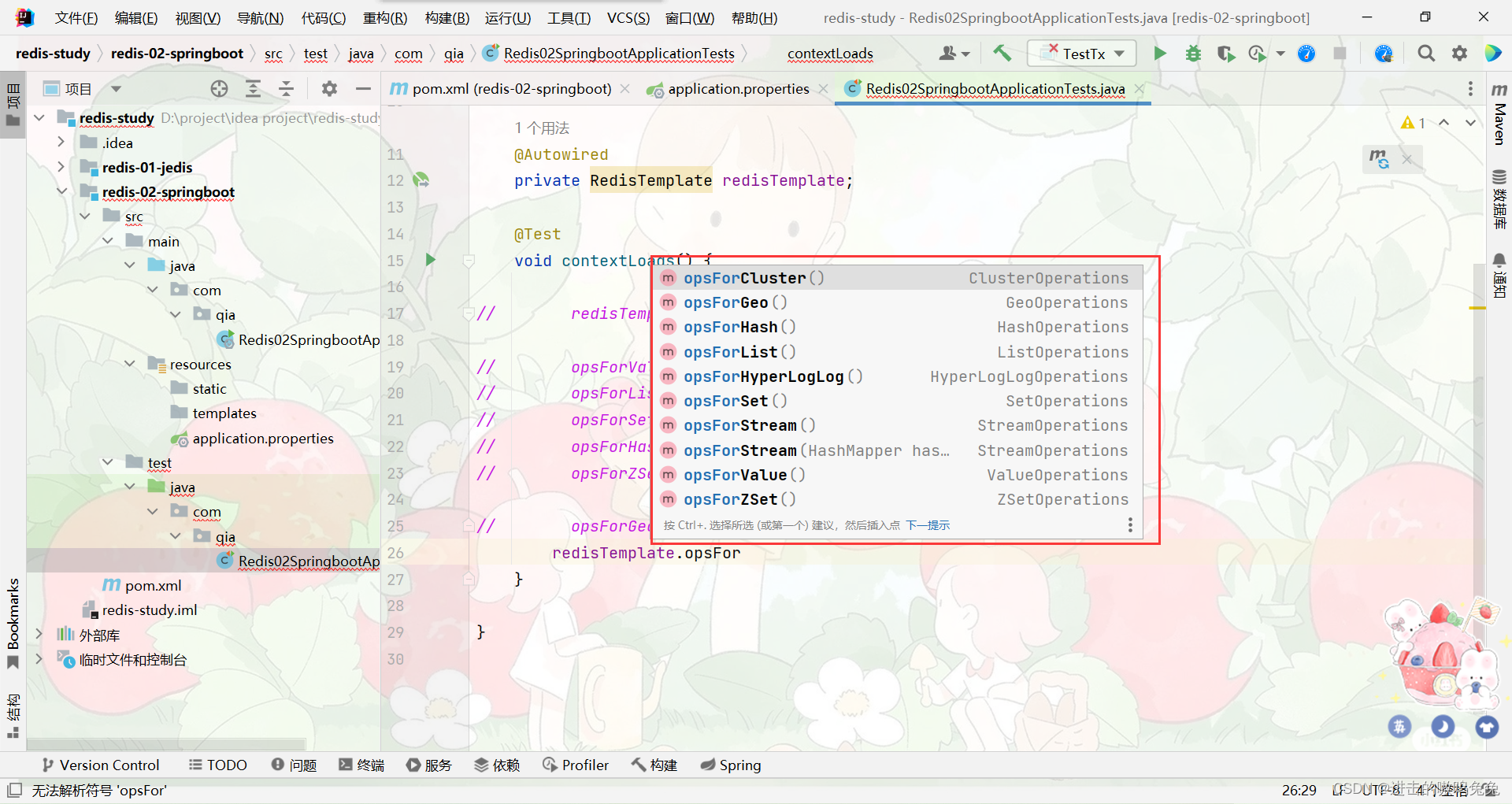The width and height of the screenshot is (1512, 804).
Task: Run with coverage shield icon
Action: point(1225,53)
